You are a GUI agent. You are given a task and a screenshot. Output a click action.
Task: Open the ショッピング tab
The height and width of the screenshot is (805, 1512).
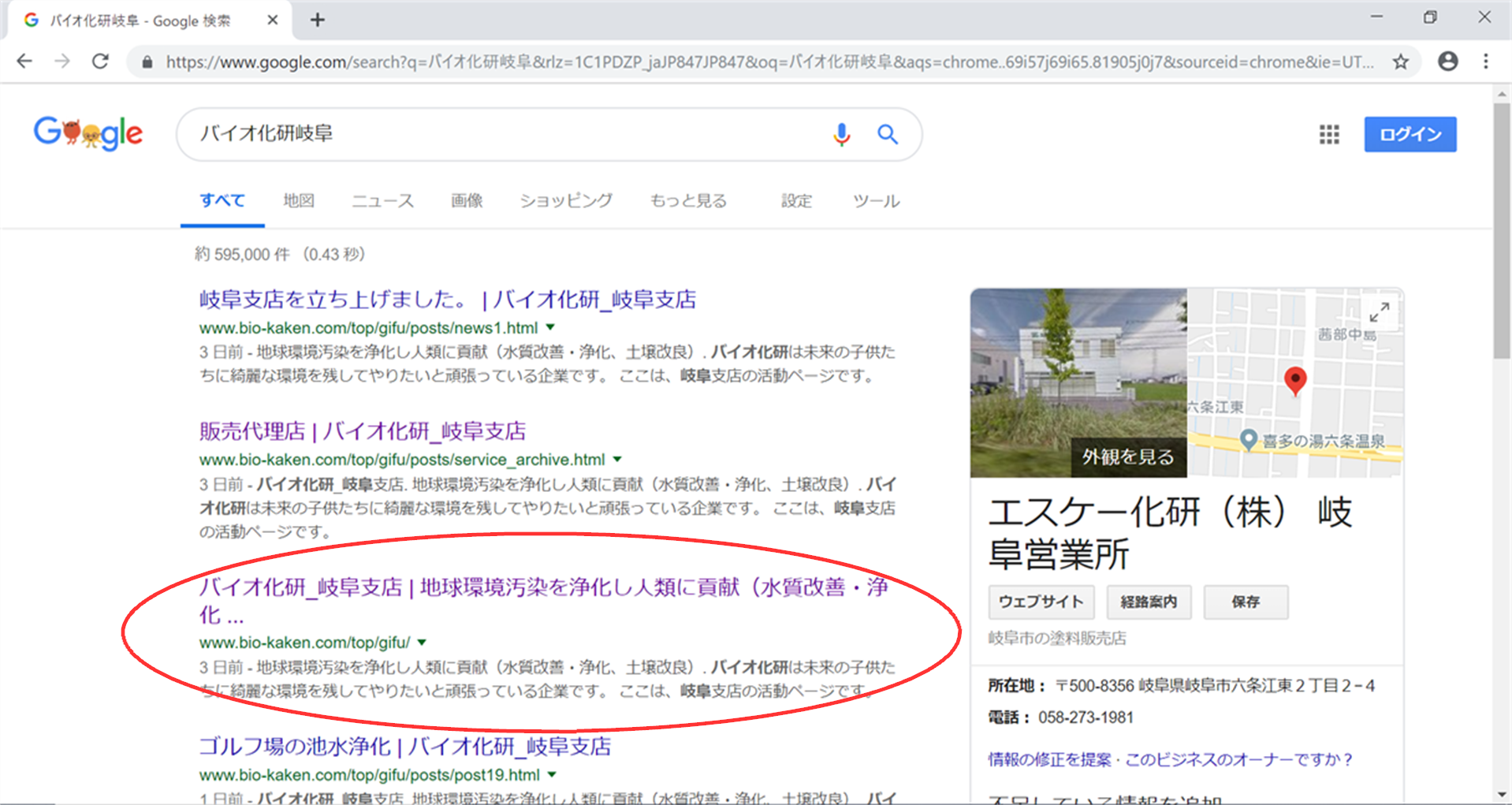click(565, 201)
